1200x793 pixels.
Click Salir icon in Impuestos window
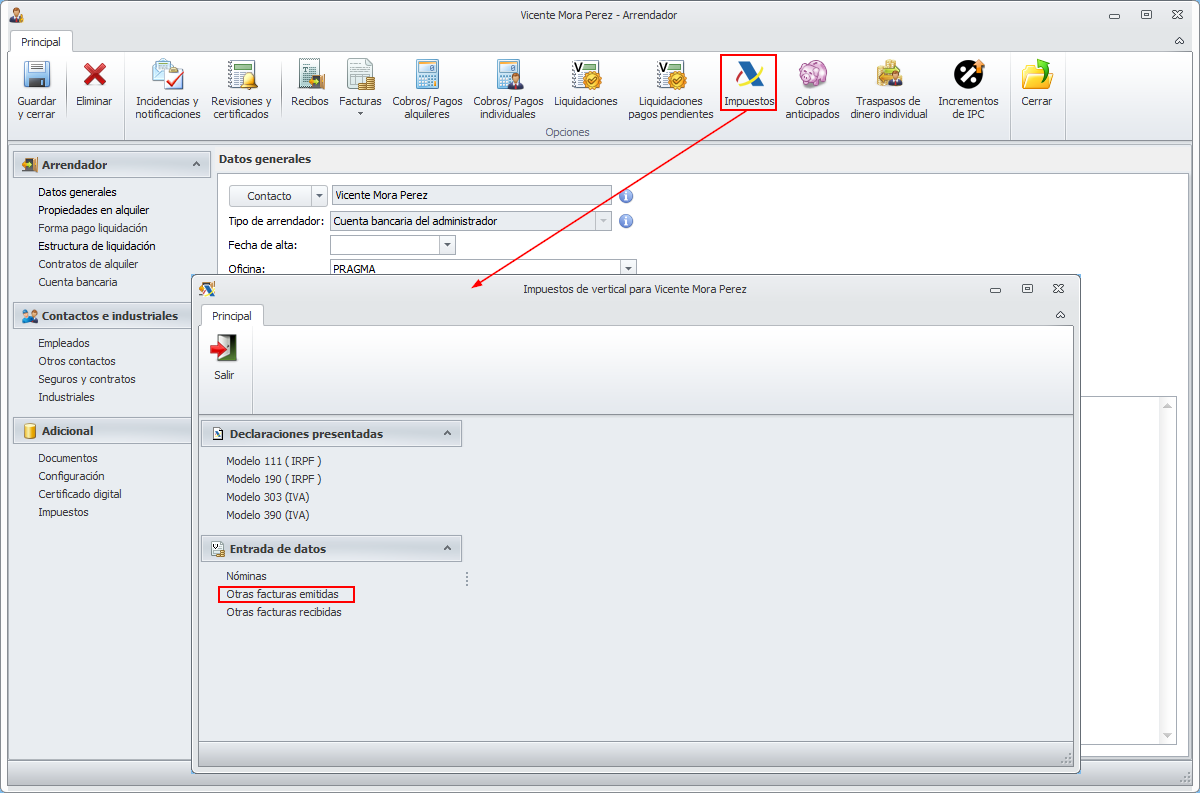pyautogui.click(x=224, y=349)
